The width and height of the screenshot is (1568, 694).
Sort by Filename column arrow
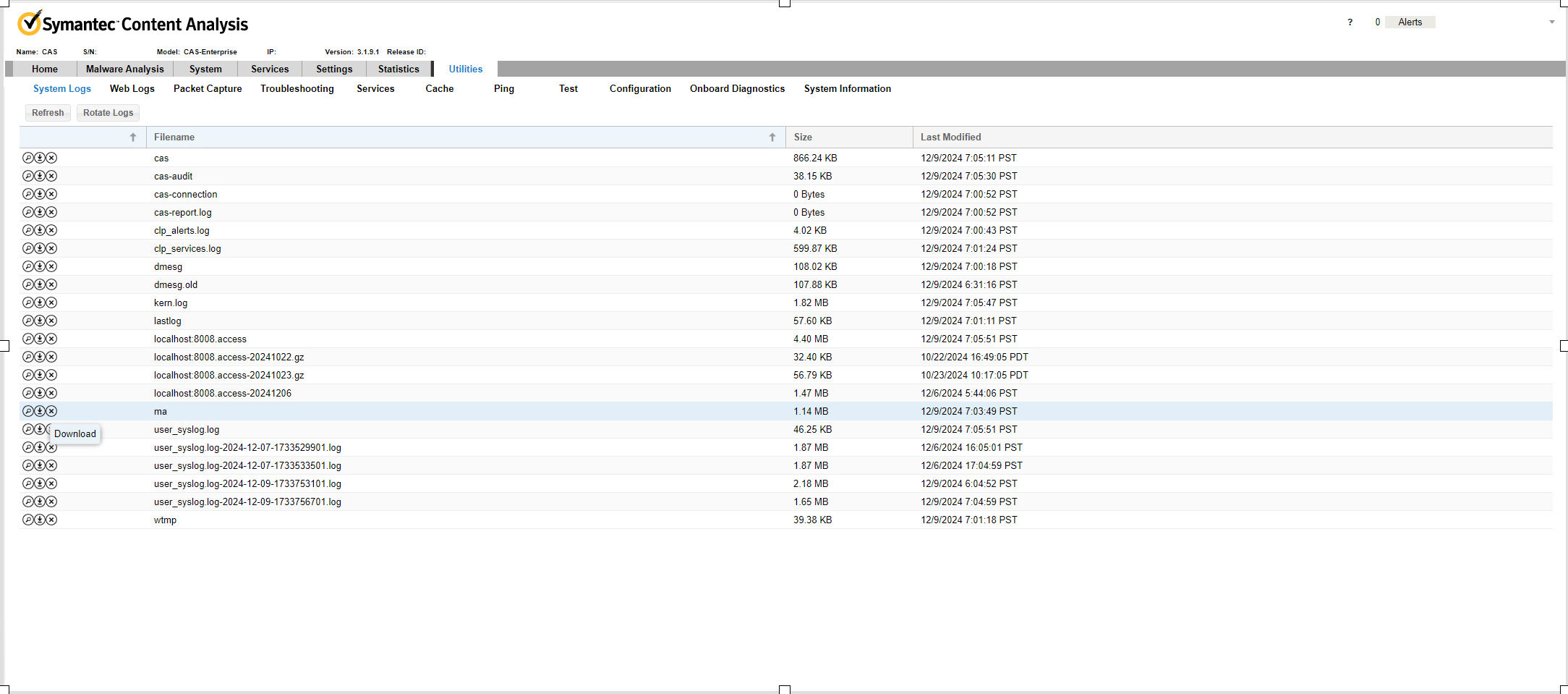[x=772, y=137]
